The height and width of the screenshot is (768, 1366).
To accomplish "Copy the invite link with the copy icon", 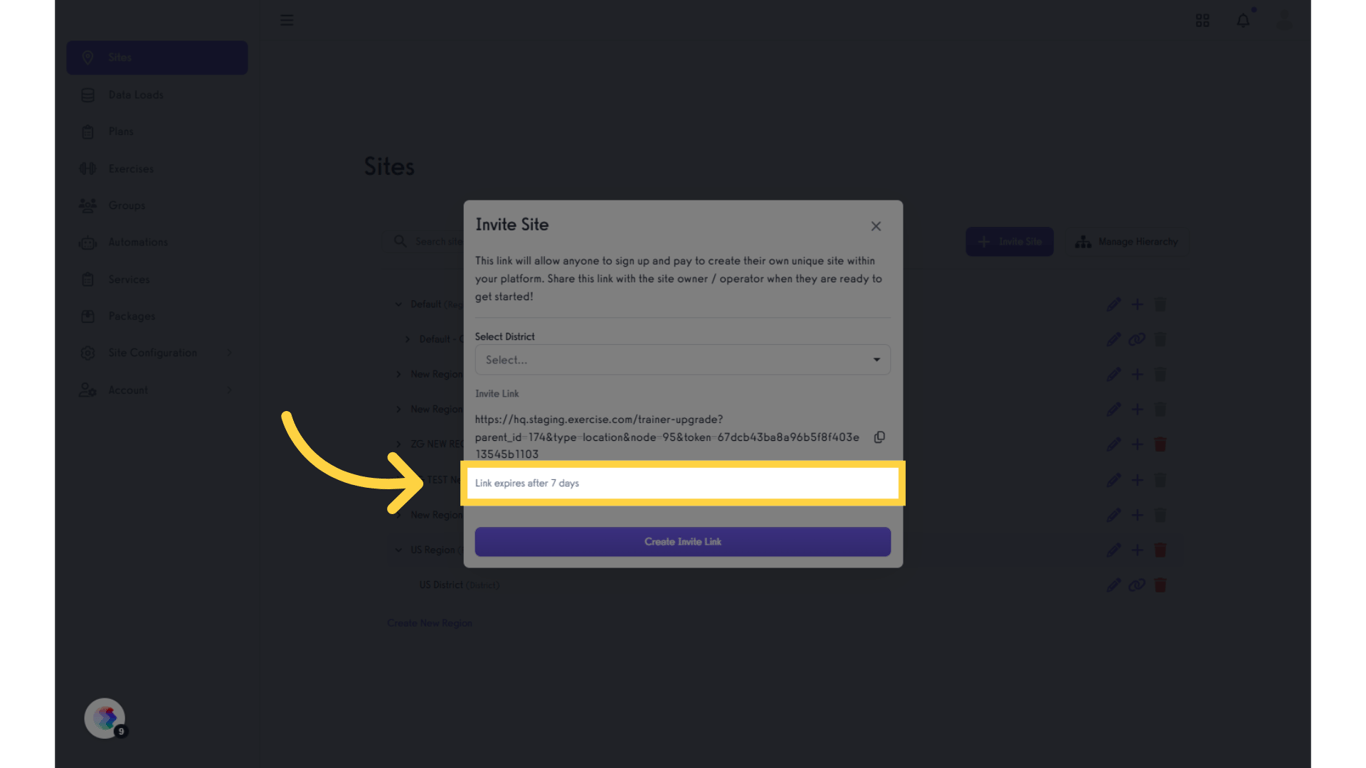I will coord(879,437).
